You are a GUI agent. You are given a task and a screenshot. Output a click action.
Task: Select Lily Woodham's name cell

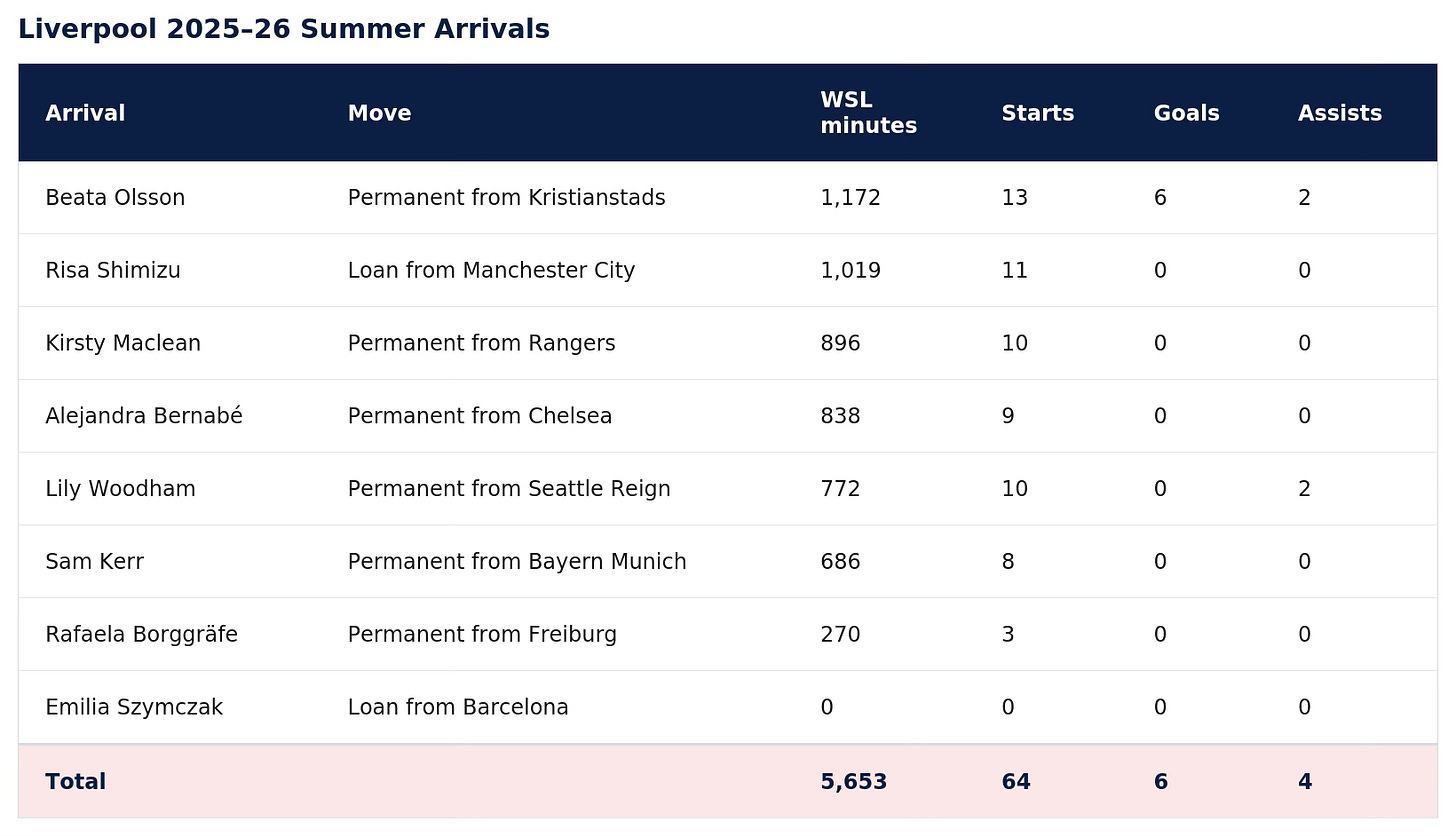click(x=120, y=489)
